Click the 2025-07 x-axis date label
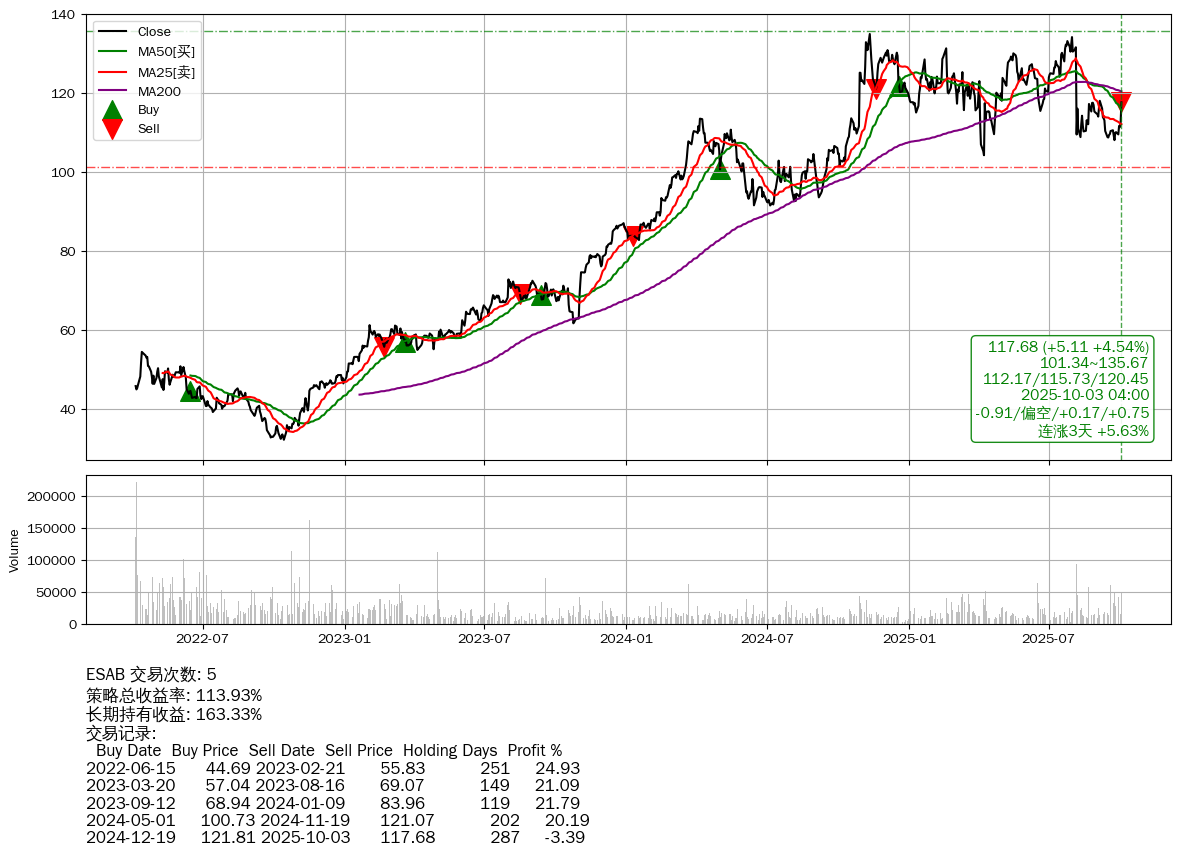Screen dimensions: 1181x856 1049,638
